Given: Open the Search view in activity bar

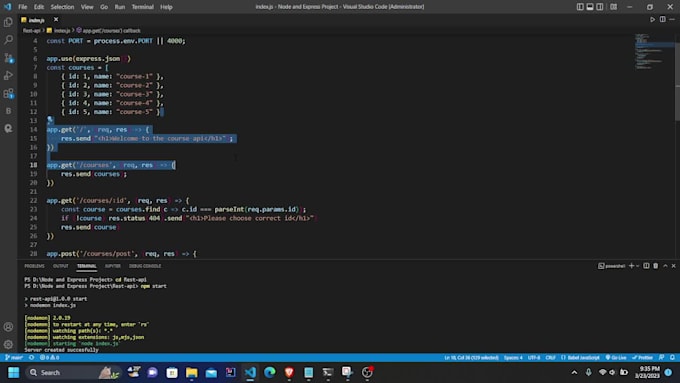Looking at the screenshot, I should 8,40.
